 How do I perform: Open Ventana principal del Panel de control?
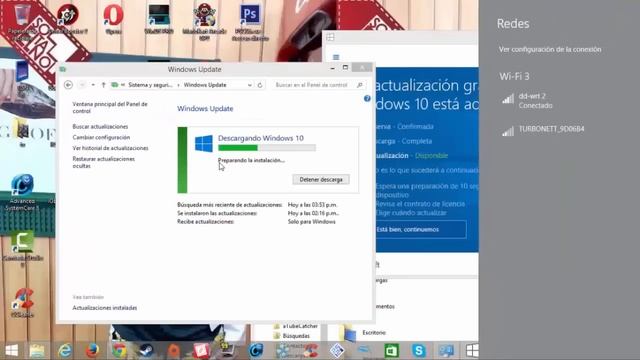(x=110, y=107)
